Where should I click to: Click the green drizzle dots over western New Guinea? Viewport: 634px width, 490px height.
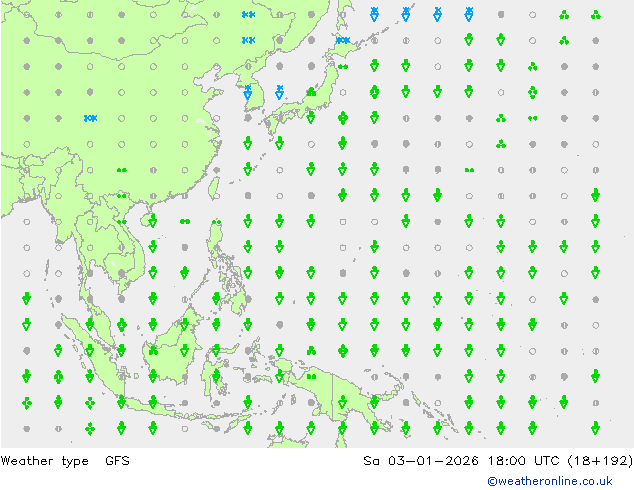(311, 377)
